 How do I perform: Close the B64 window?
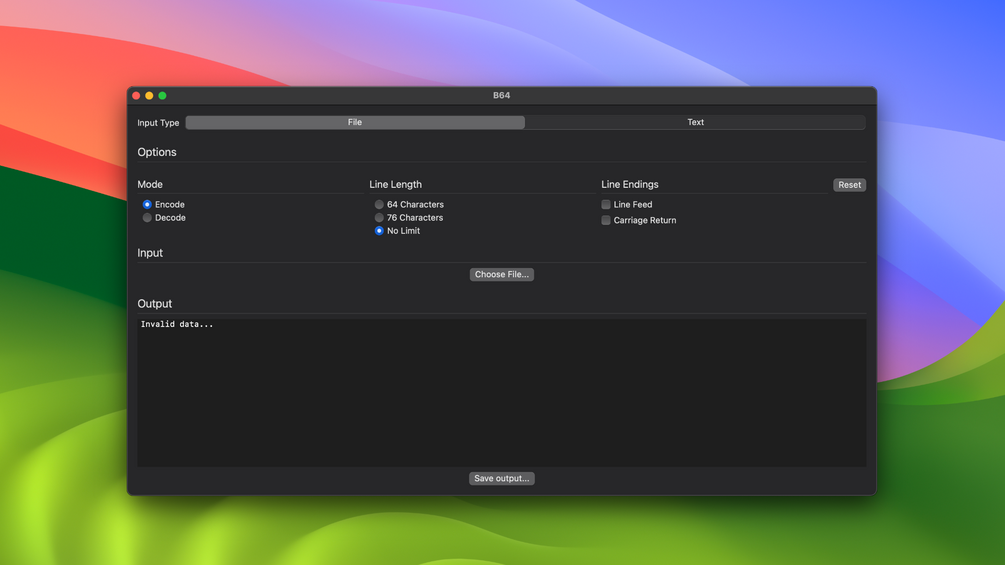136,95
